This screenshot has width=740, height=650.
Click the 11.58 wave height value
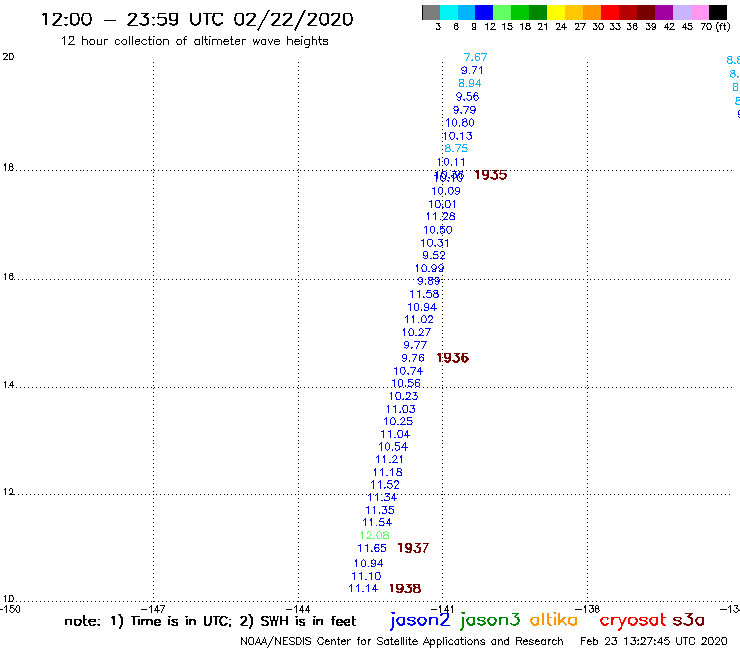[x=424, y=294]
